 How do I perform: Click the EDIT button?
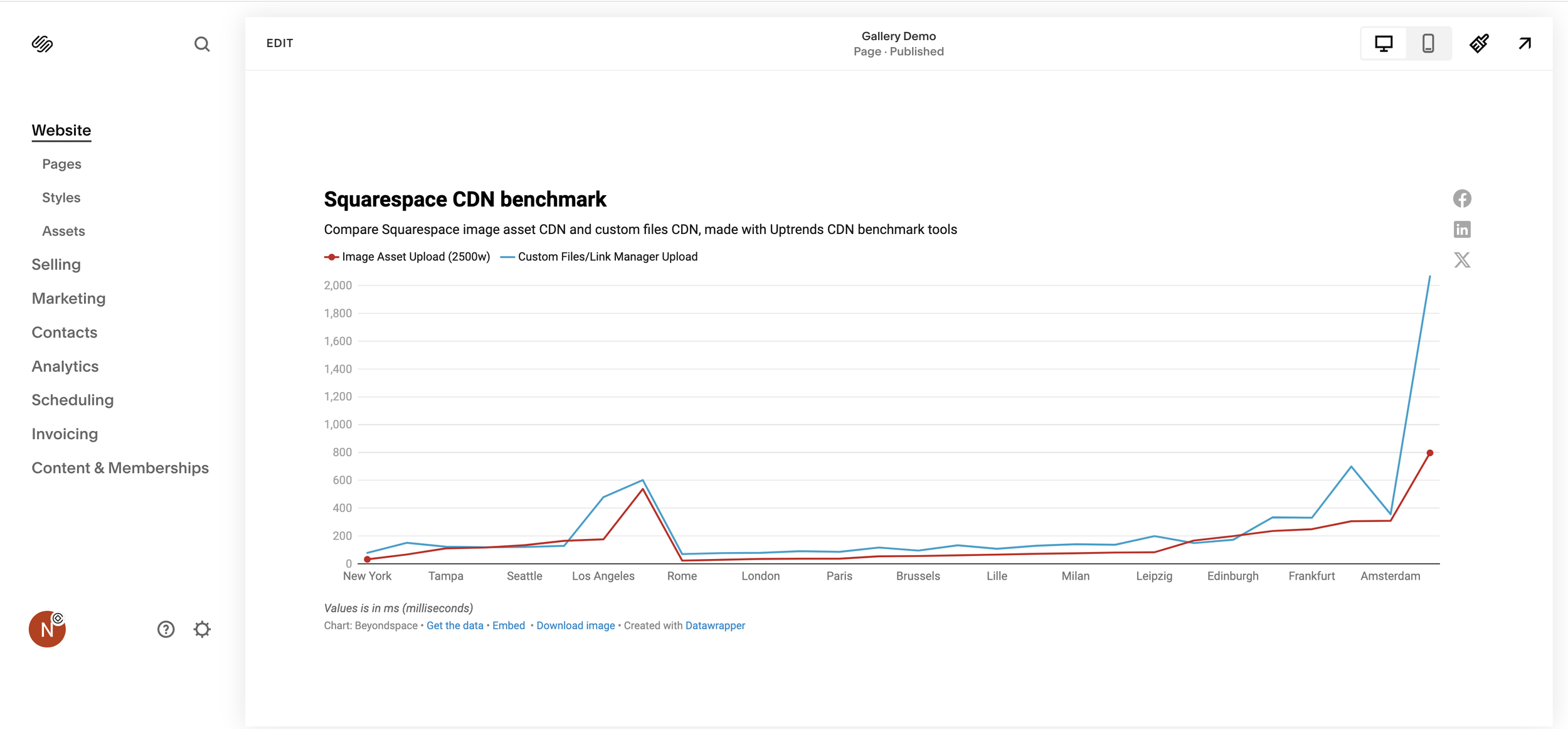coord(280,43)
